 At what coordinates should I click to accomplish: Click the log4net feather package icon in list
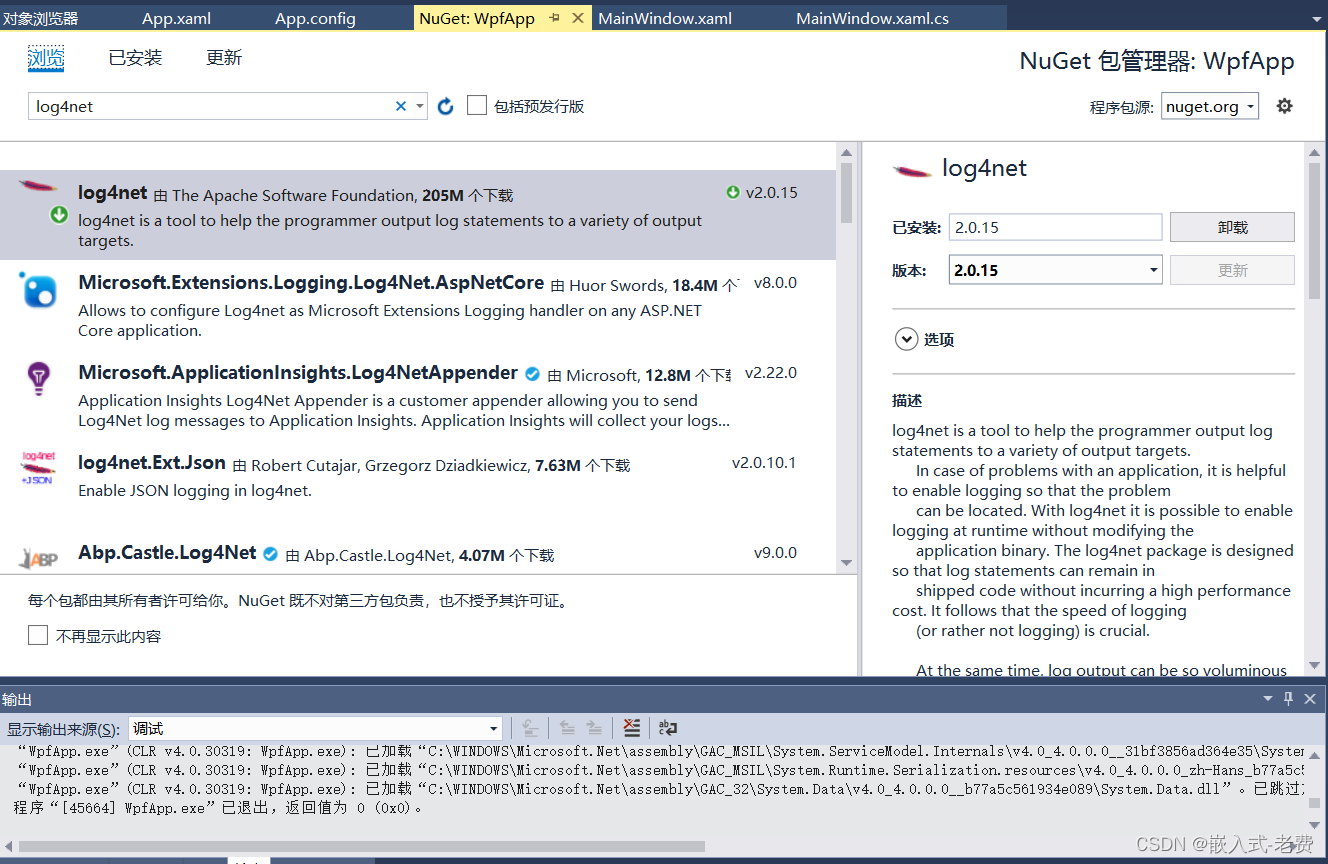click(x=39, y=187)
